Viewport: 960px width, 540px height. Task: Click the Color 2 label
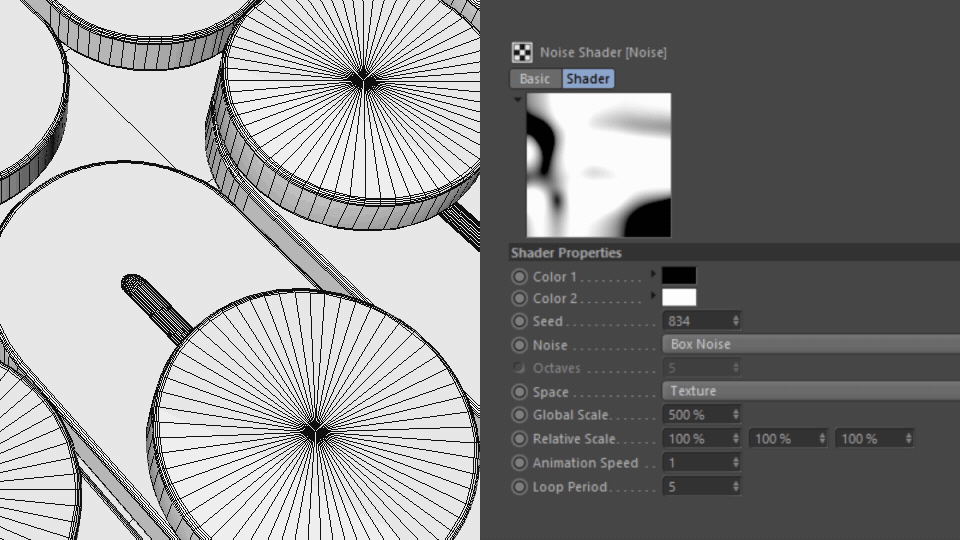click(555, 298)
